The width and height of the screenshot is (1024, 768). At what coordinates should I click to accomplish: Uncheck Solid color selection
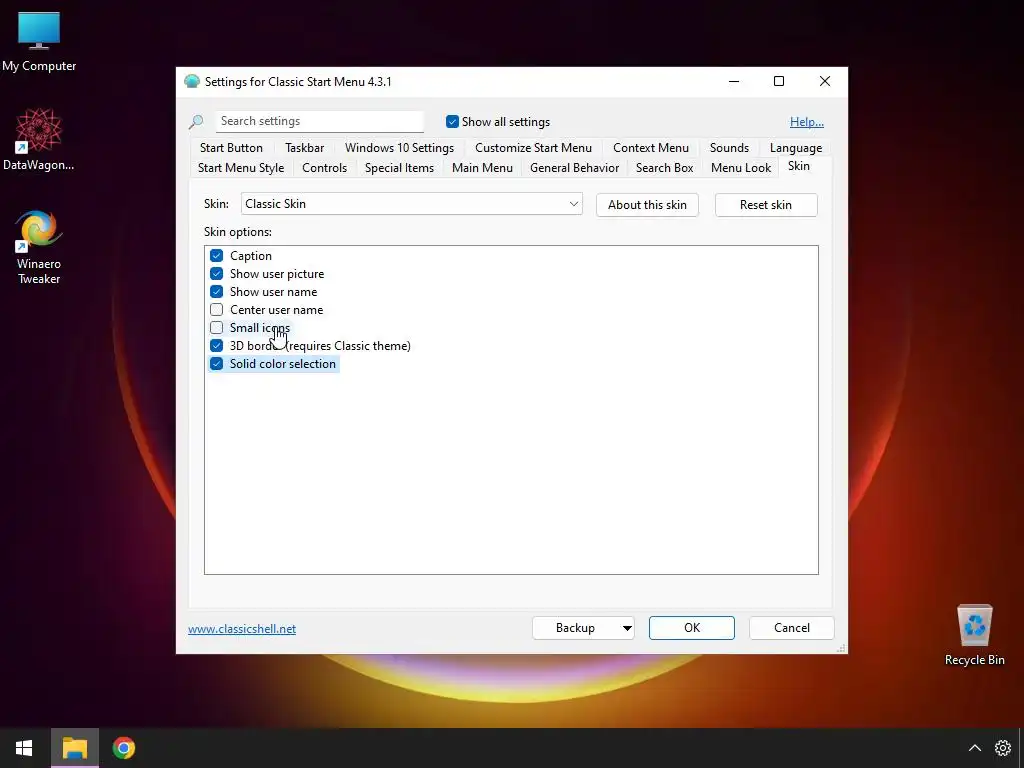click(x=216, y=364)
